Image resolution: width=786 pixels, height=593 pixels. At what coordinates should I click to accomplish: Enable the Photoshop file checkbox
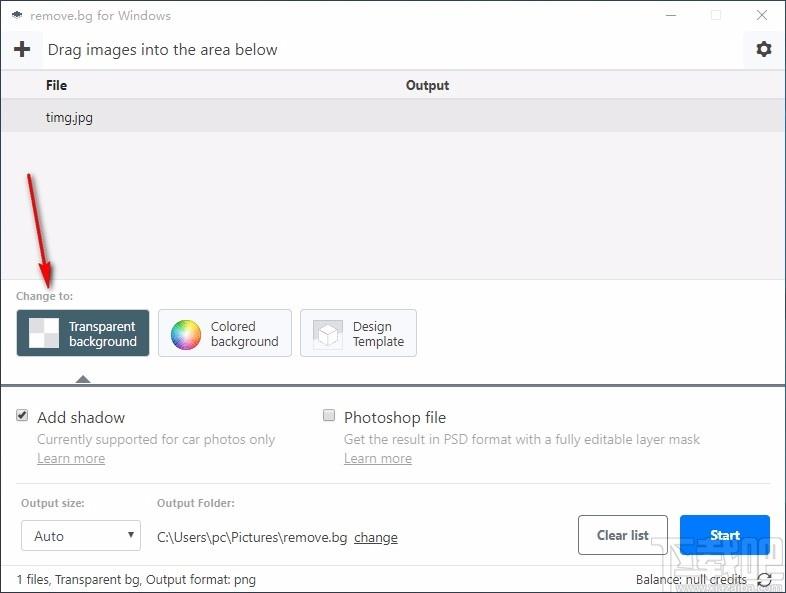click(x=329, y=415)
